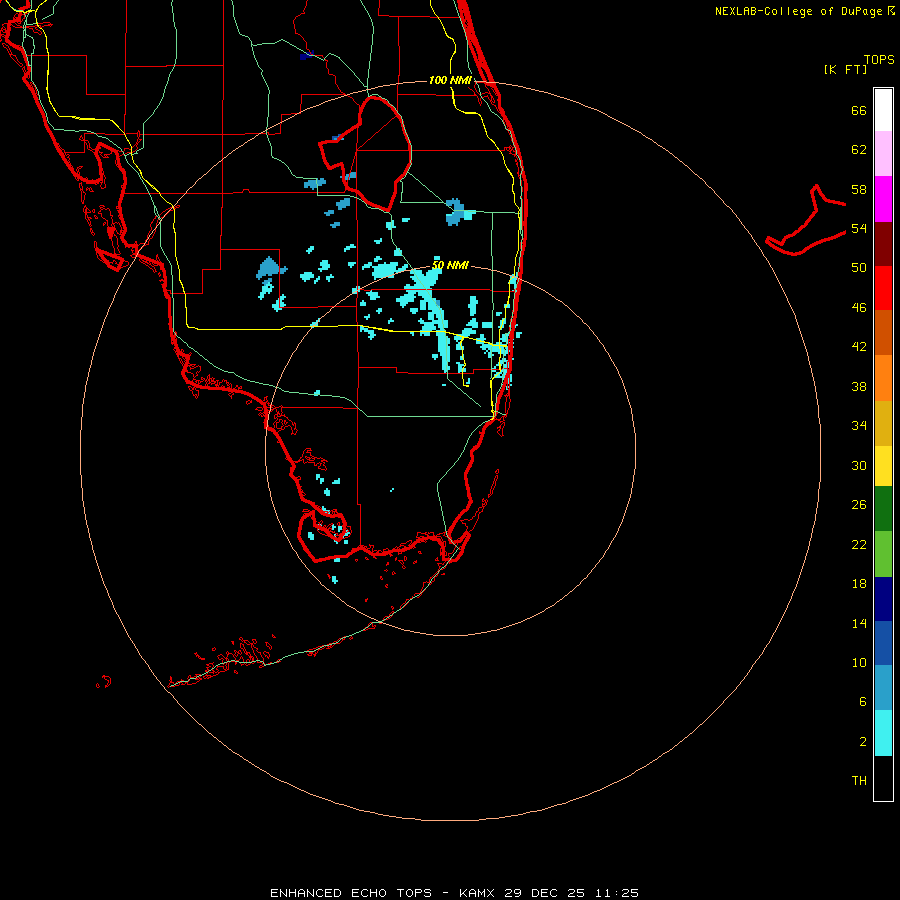900x900 pixels.
Task: Click the 11:25 timestamp
Action: [x=616, y=893]
